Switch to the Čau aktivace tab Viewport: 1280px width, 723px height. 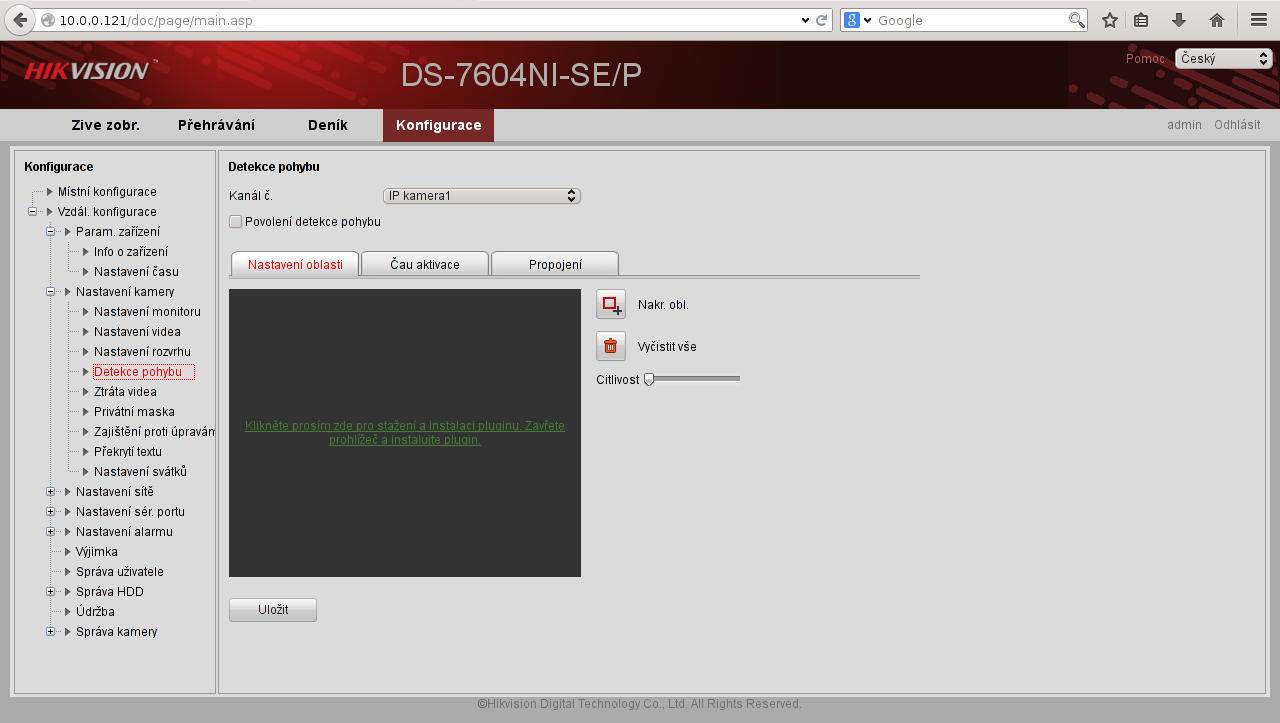[x=425, y=264]
